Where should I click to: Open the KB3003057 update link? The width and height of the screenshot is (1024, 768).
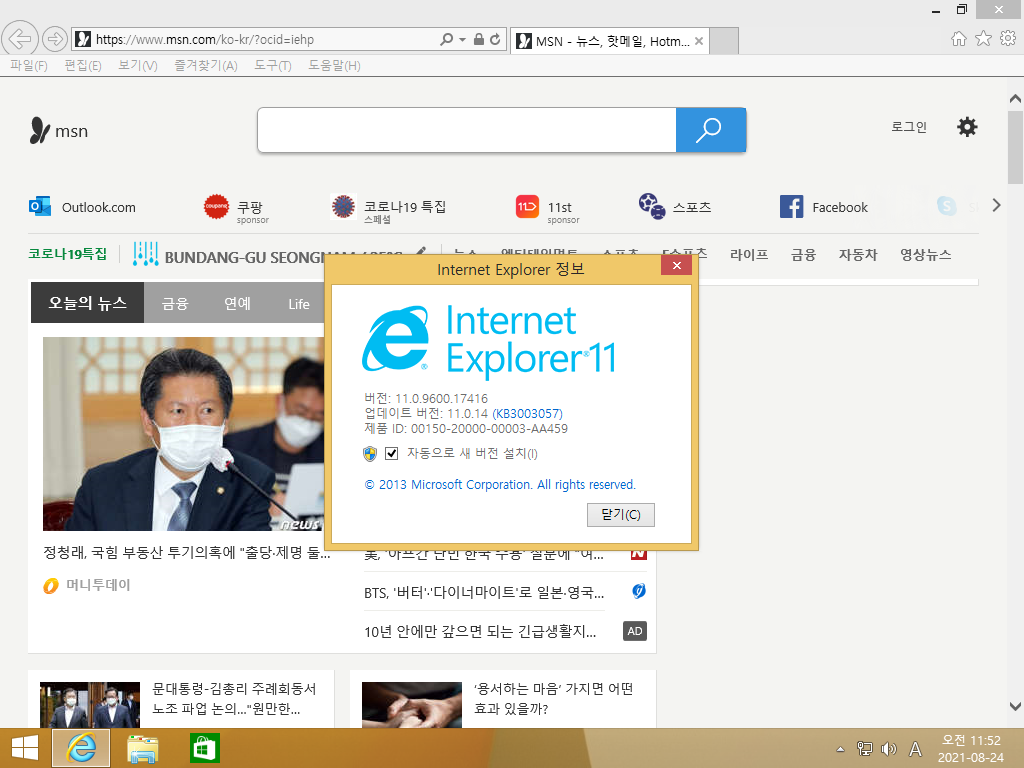coord(528,413)
